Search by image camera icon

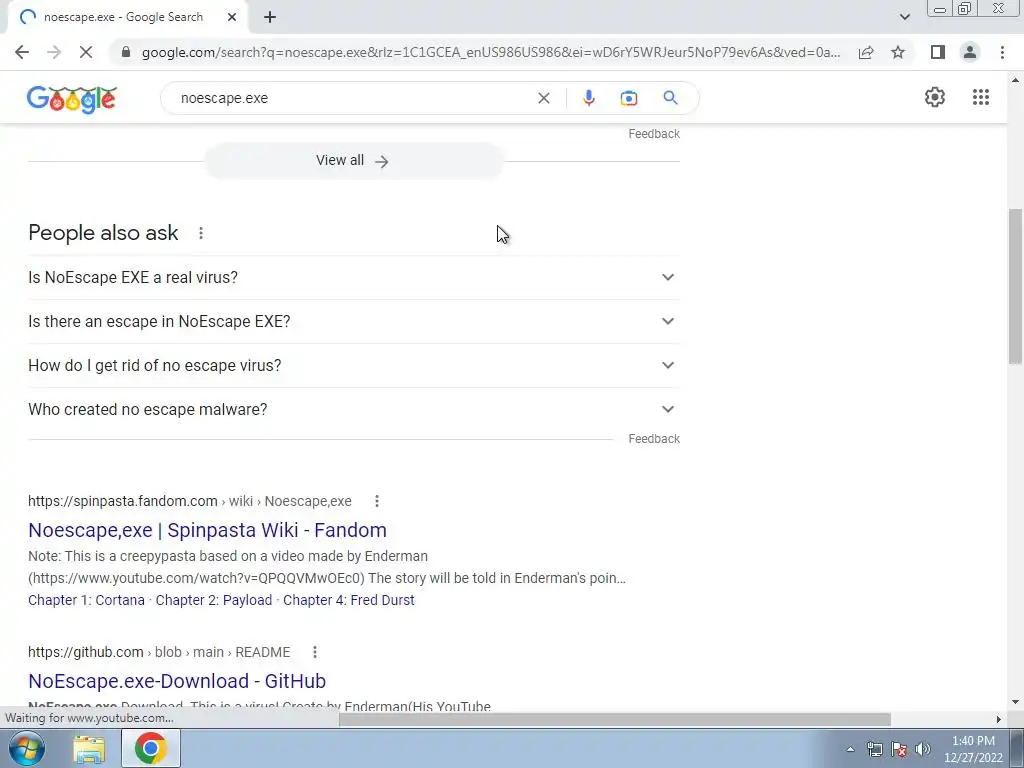point(629,98)
